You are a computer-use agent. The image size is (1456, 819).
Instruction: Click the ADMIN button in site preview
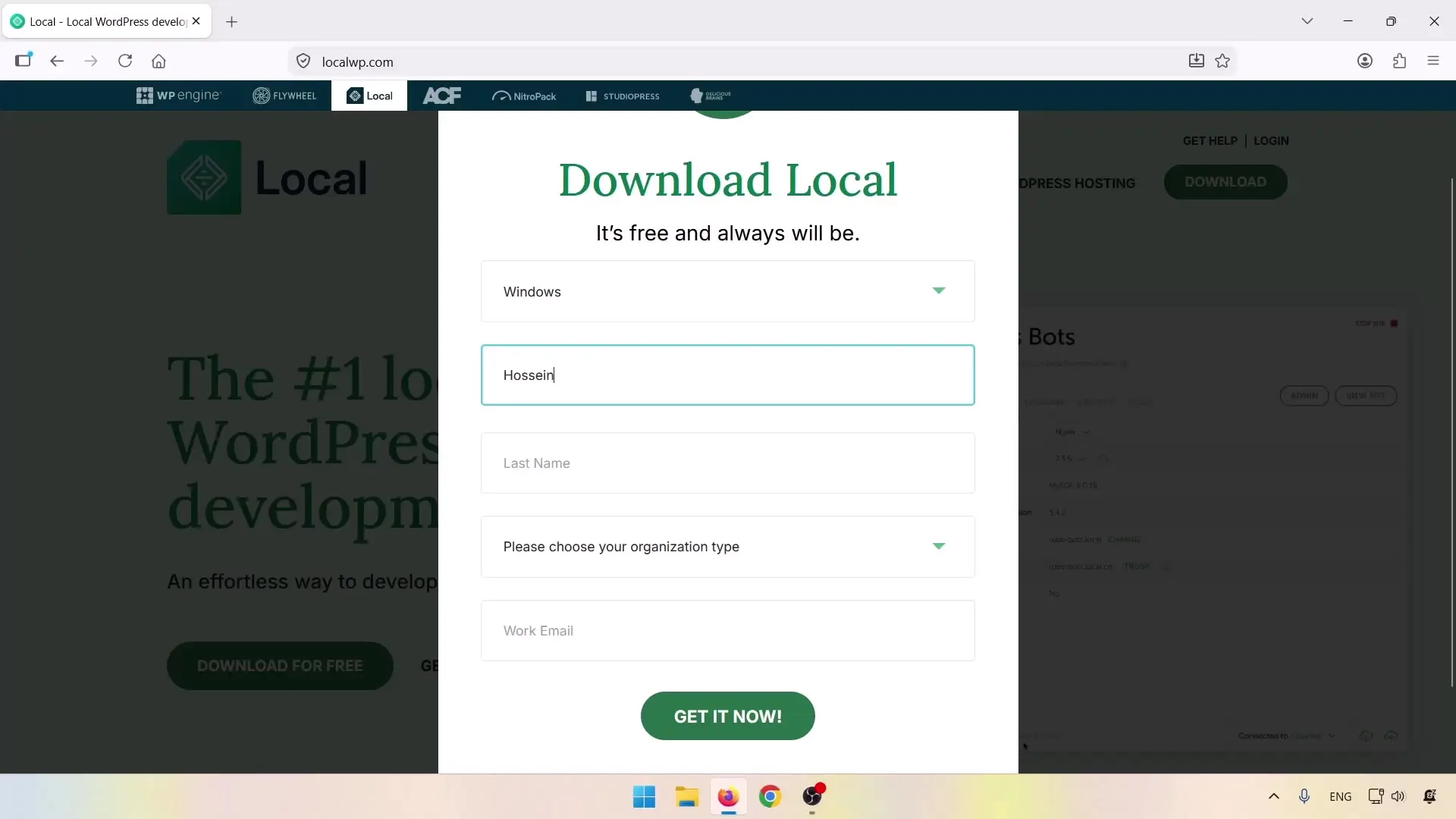click(1304, 396)
